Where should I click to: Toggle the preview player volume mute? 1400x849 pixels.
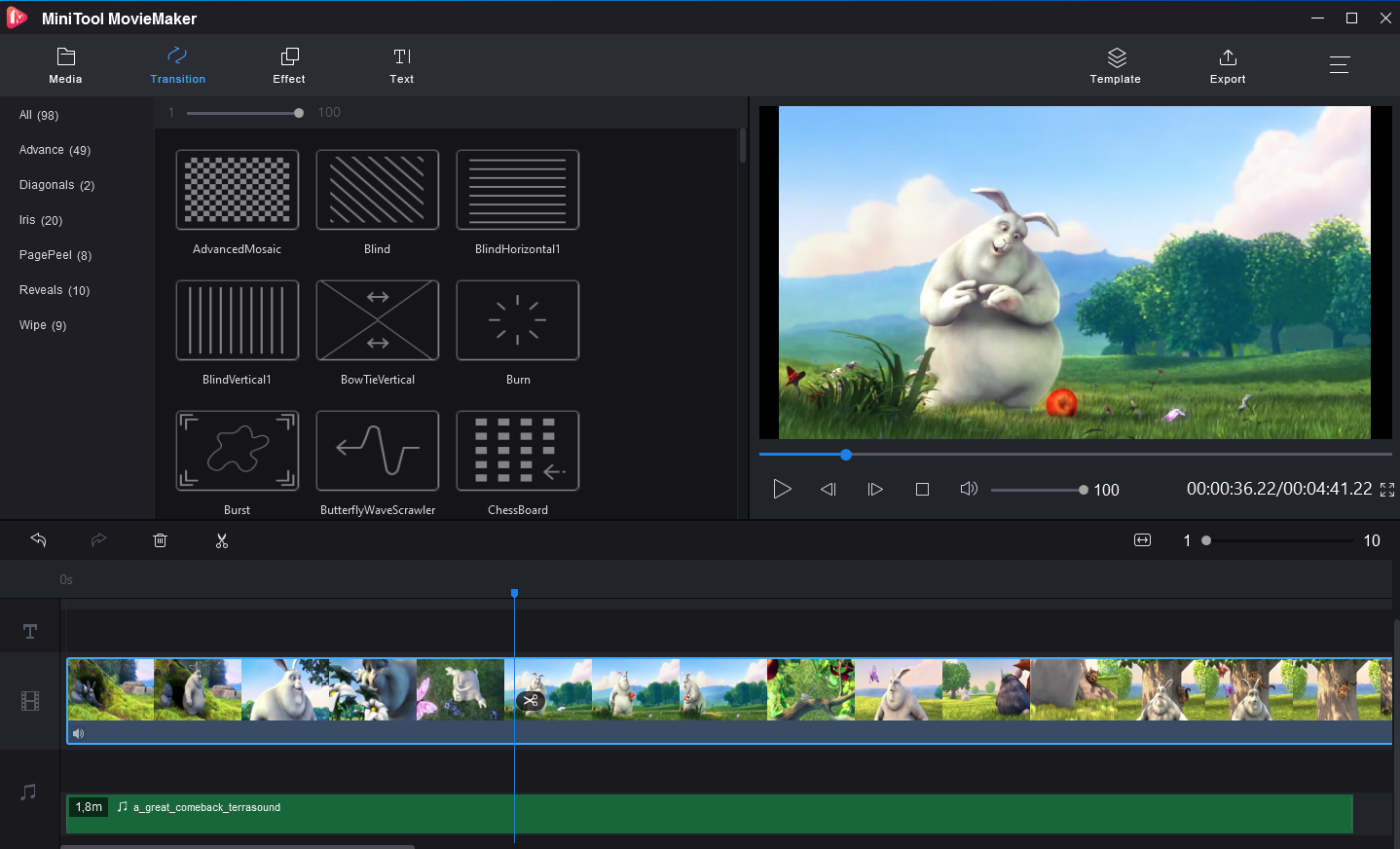pos(969,489)
